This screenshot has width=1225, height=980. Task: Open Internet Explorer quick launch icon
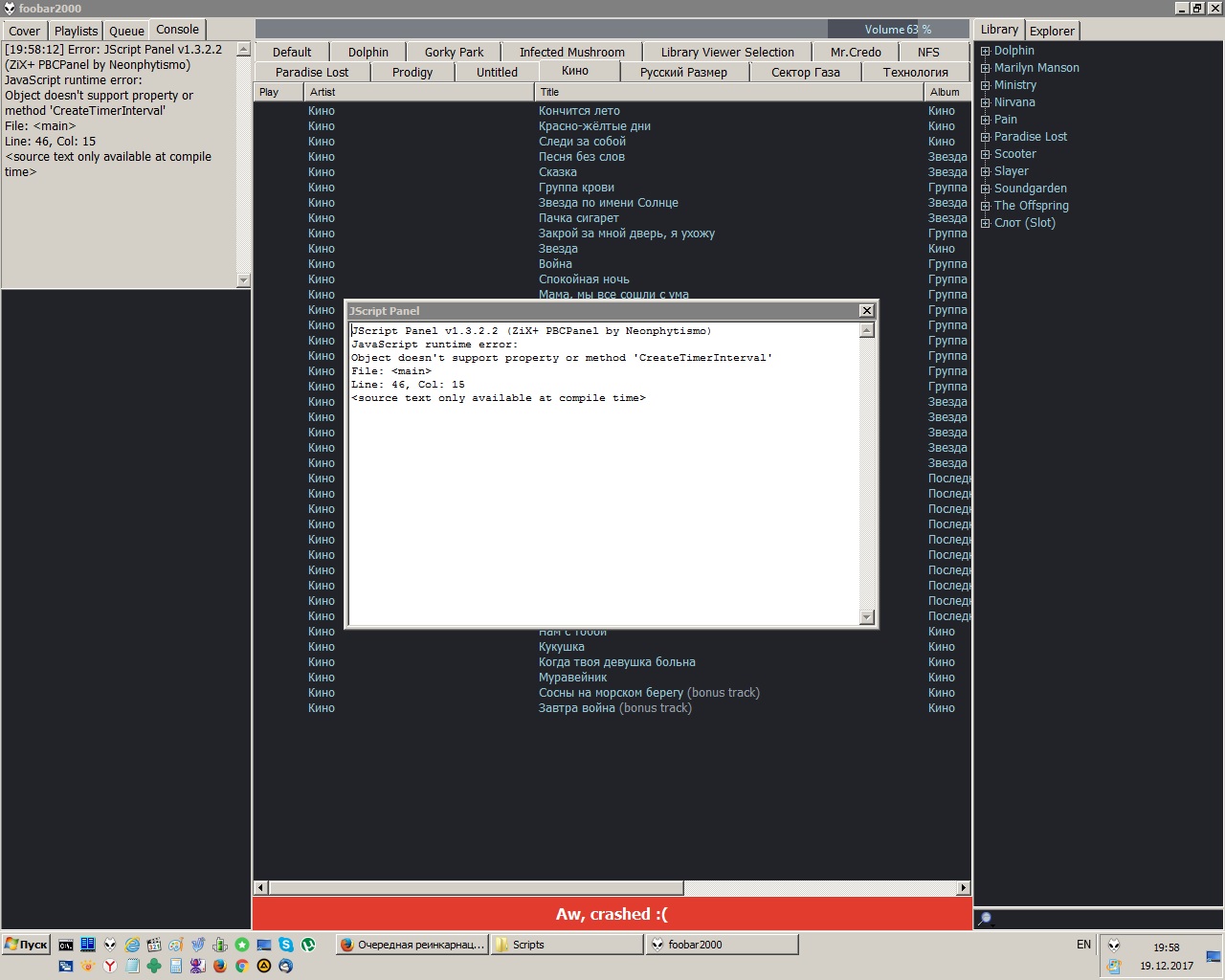[132, 945]
